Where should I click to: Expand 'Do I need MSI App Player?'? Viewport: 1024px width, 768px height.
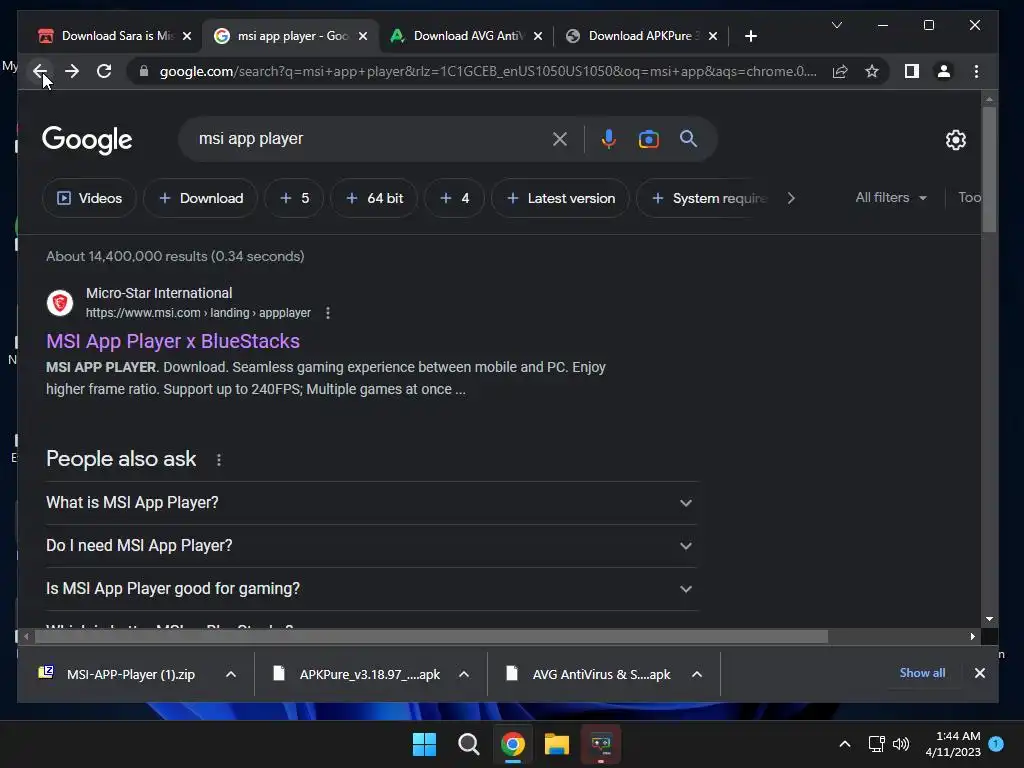[x=372, y=546]
